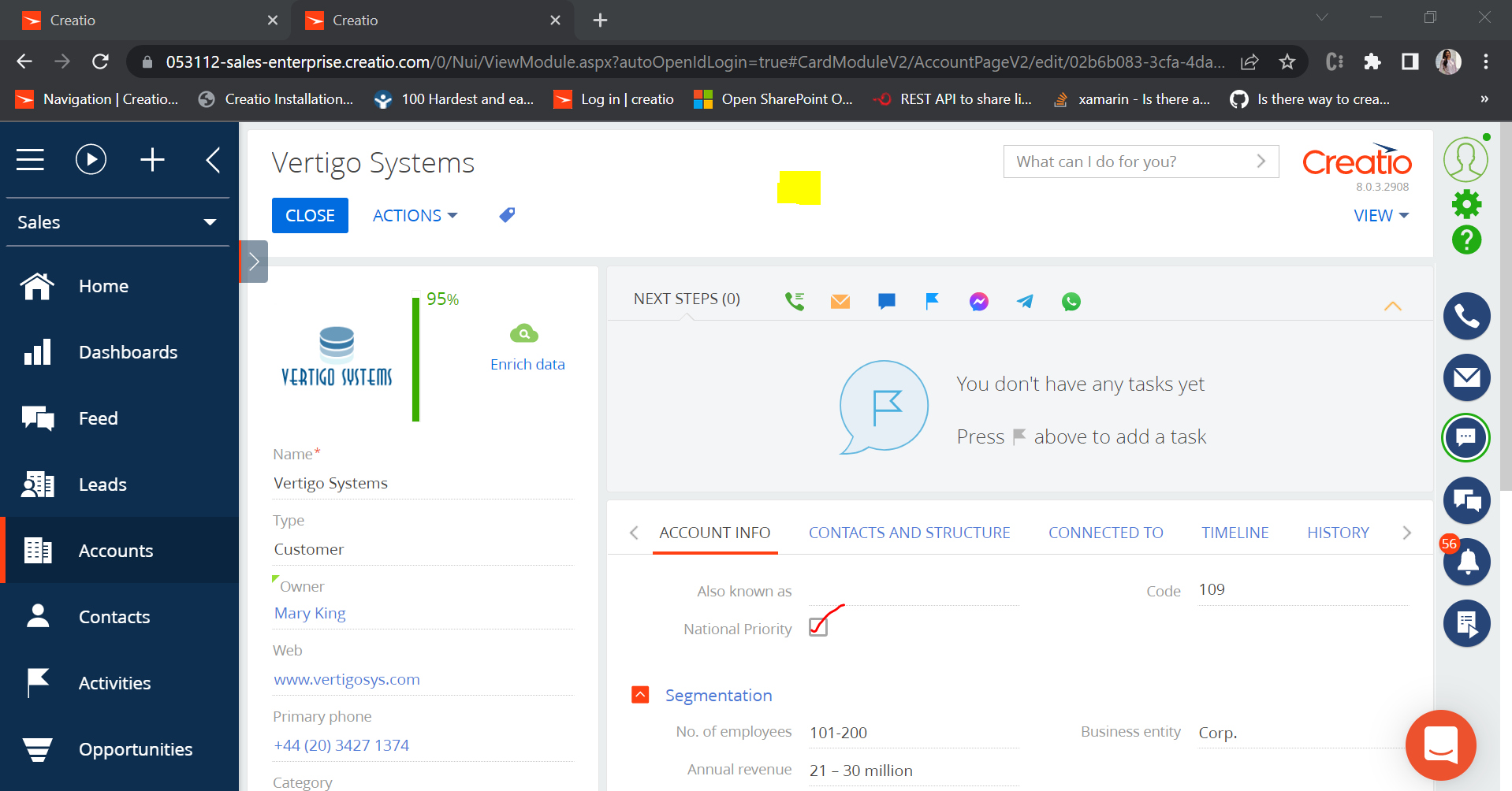
Task: Open the ACTIONS dropdown
Action: tap(415, 216)
